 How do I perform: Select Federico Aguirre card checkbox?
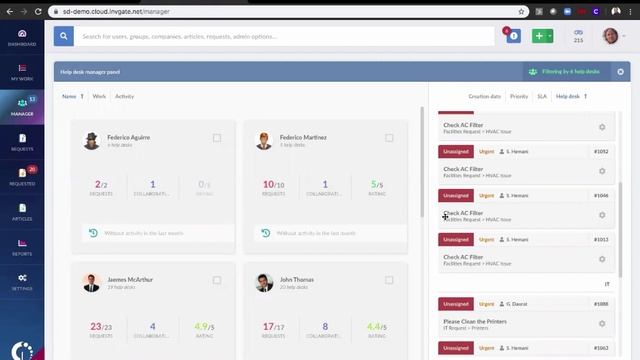click(217, 138)
